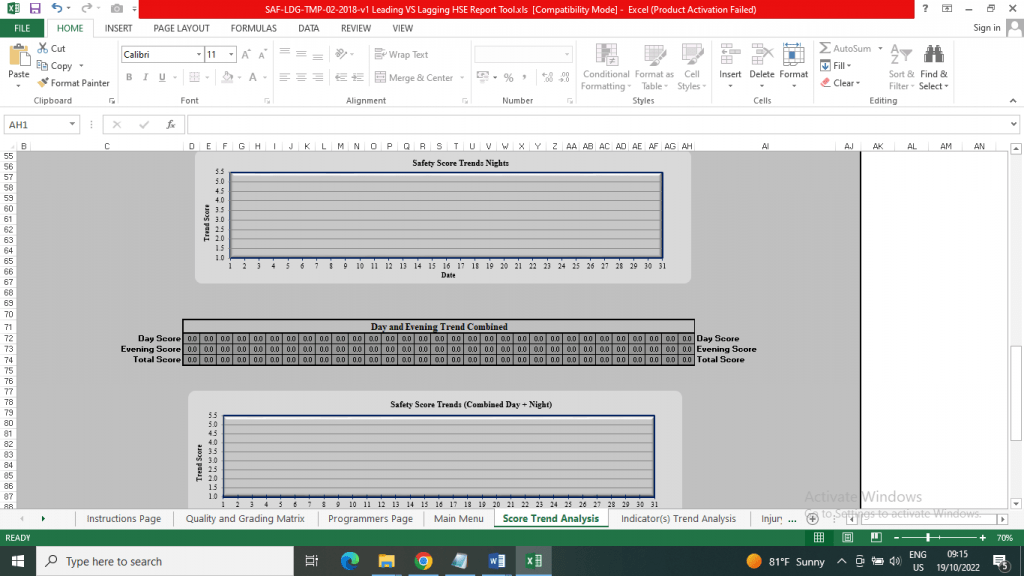Open the FILE tab
Viewport: 1024px width, 576px height.
[x=22, y=28]
